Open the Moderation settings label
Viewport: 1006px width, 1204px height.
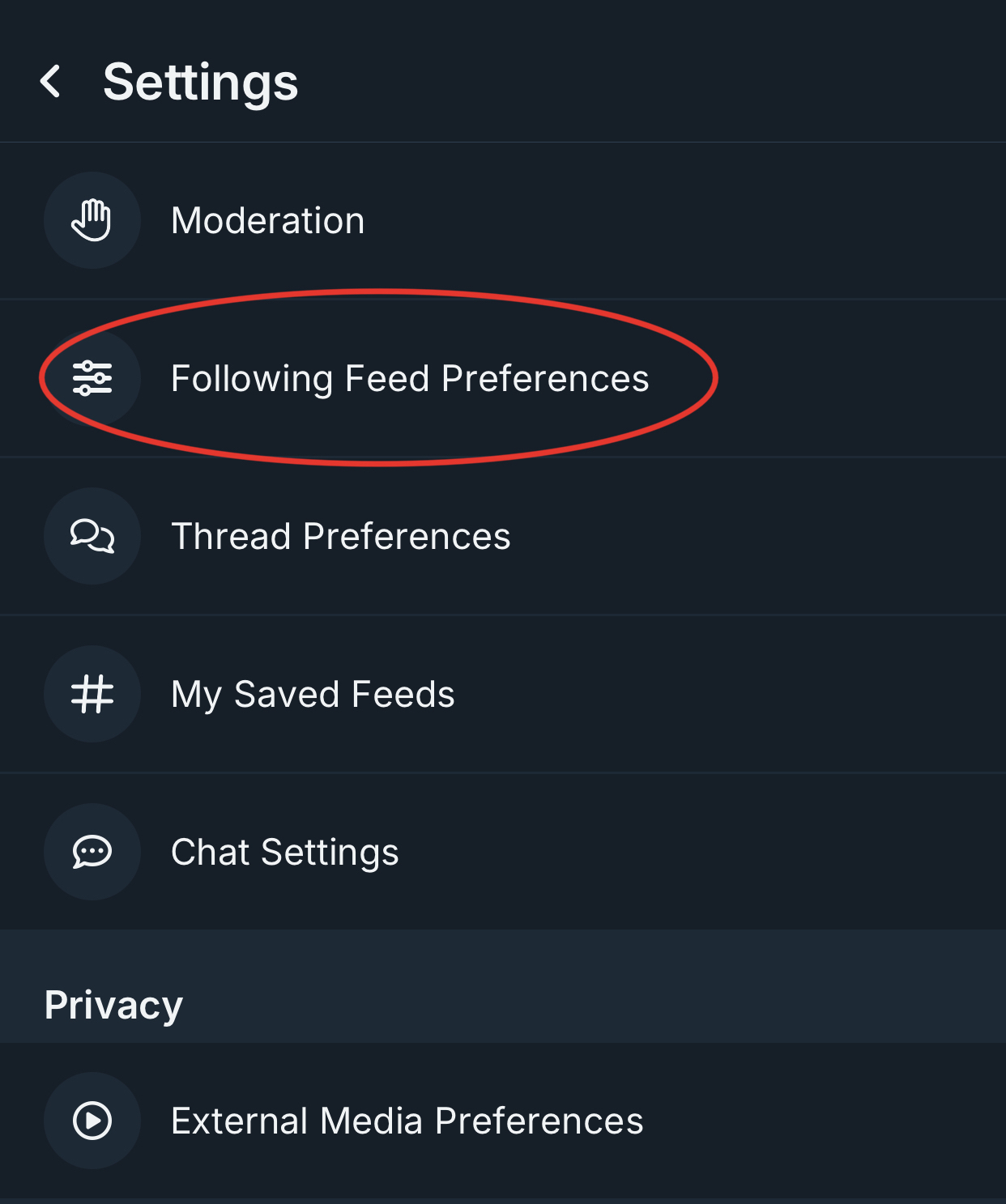click(x=267, y=220)
